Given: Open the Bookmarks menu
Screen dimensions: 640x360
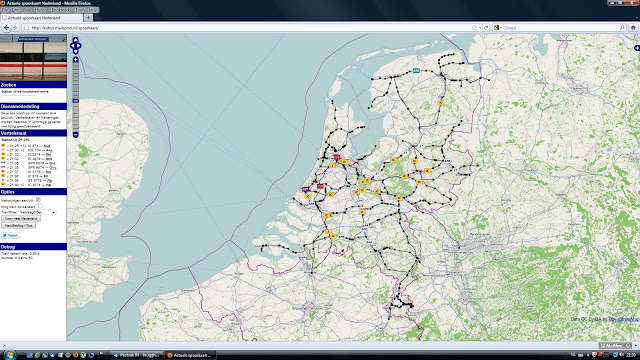Looking at the screenshot, I should (61, 10).
